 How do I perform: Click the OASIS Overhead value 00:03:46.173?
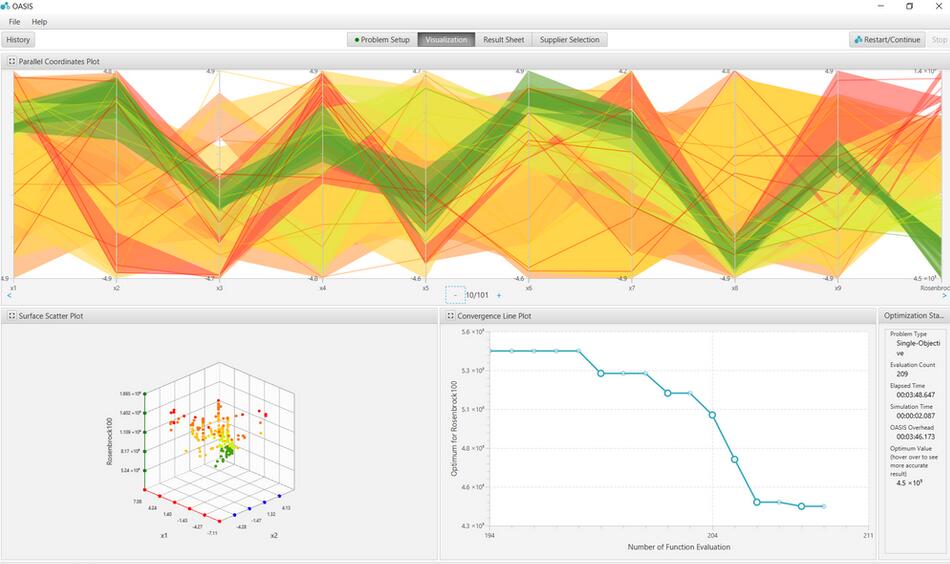915,436
